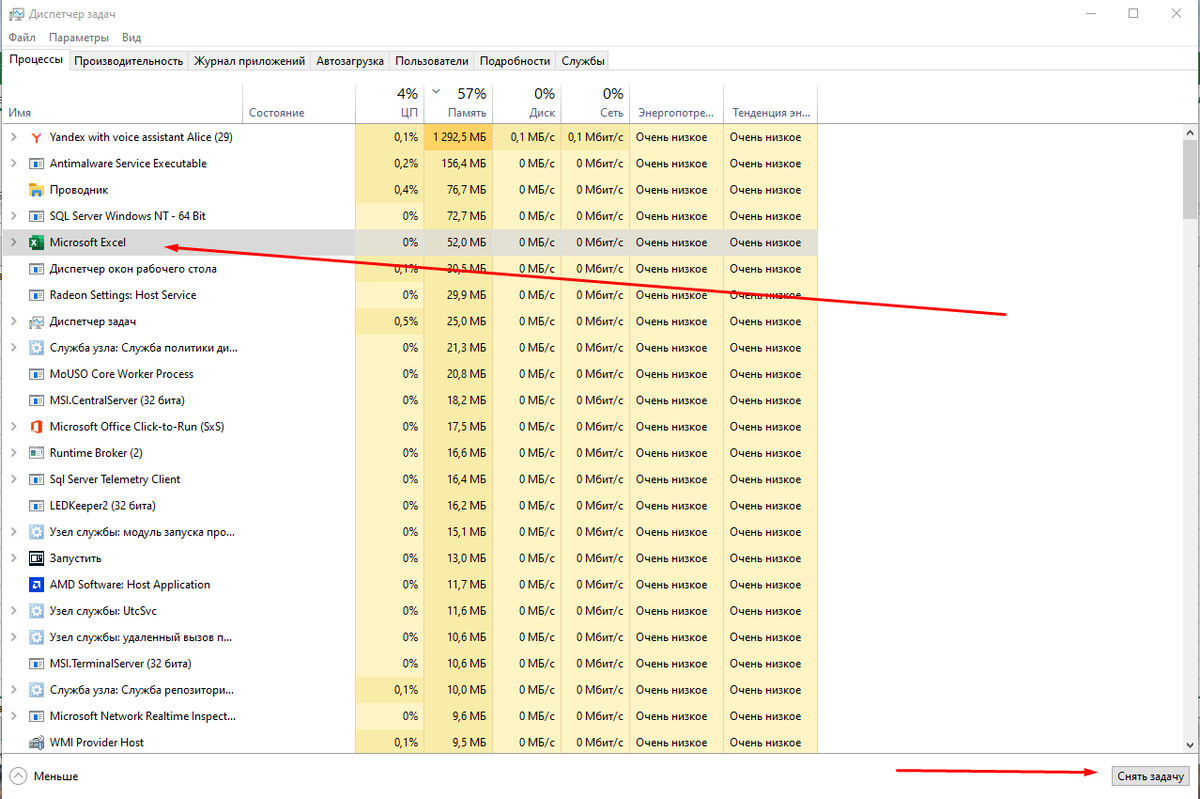Click the Runtime Broker process icon
1200x799 pixels.
(x=36, y=453)
